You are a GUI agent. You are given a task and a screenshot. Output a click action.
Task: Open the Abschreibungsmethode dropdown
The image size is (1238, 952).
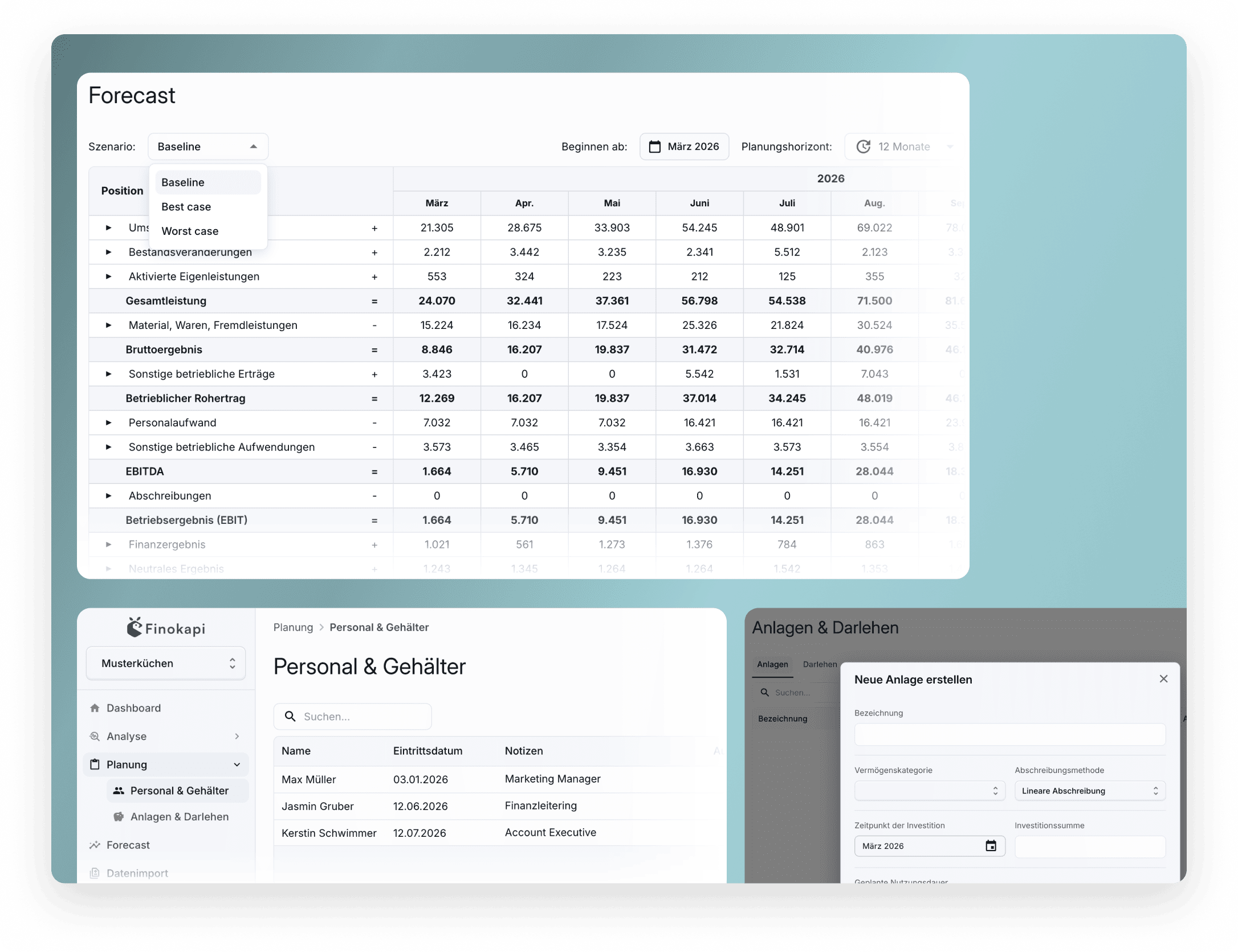click(1089, 791)
